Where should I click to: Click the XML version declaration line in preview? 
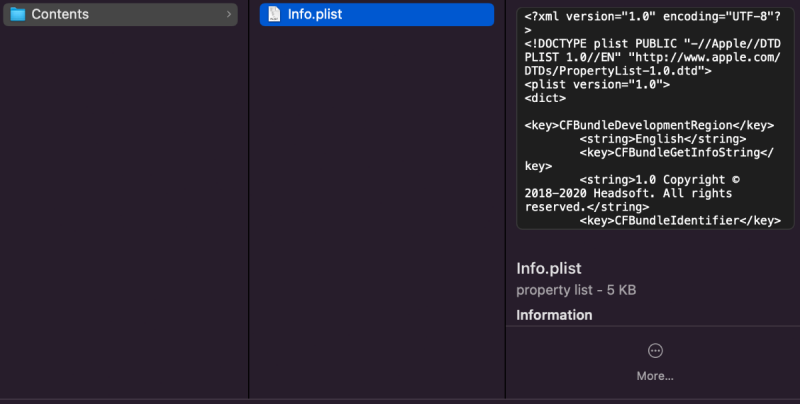[x=638, y=17]
